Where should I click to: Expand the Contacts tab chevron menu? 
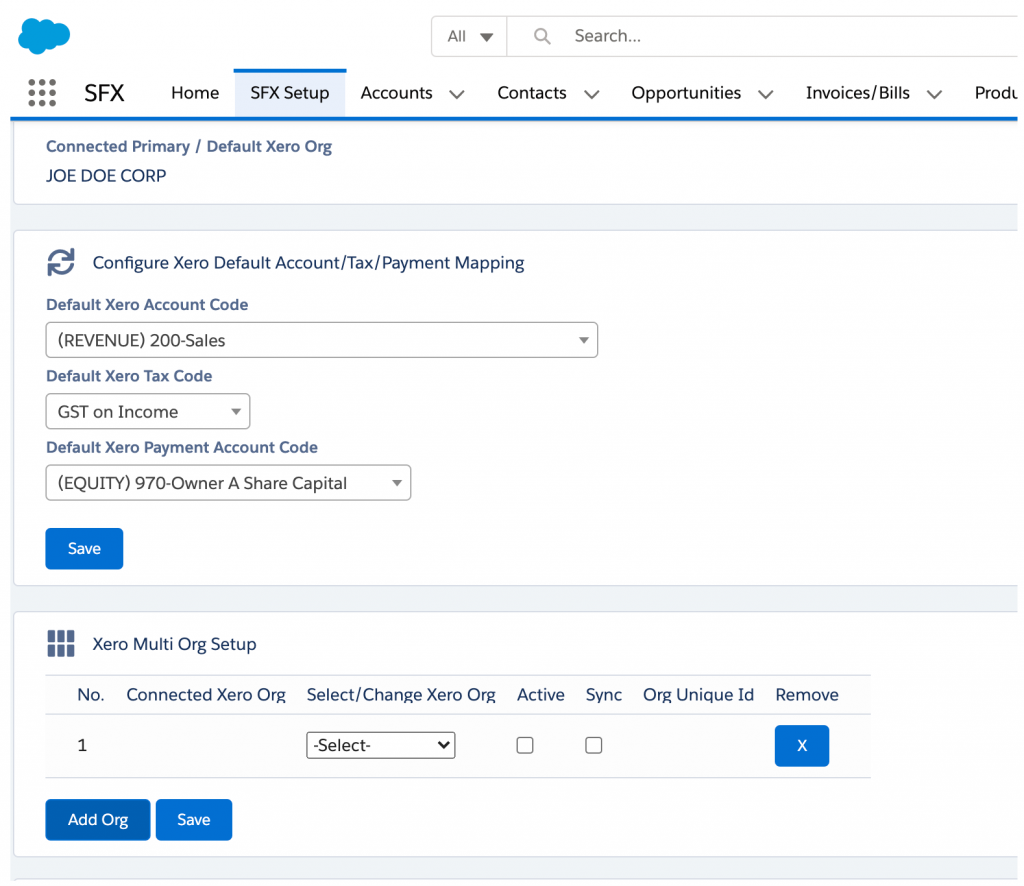pos(592,95)
